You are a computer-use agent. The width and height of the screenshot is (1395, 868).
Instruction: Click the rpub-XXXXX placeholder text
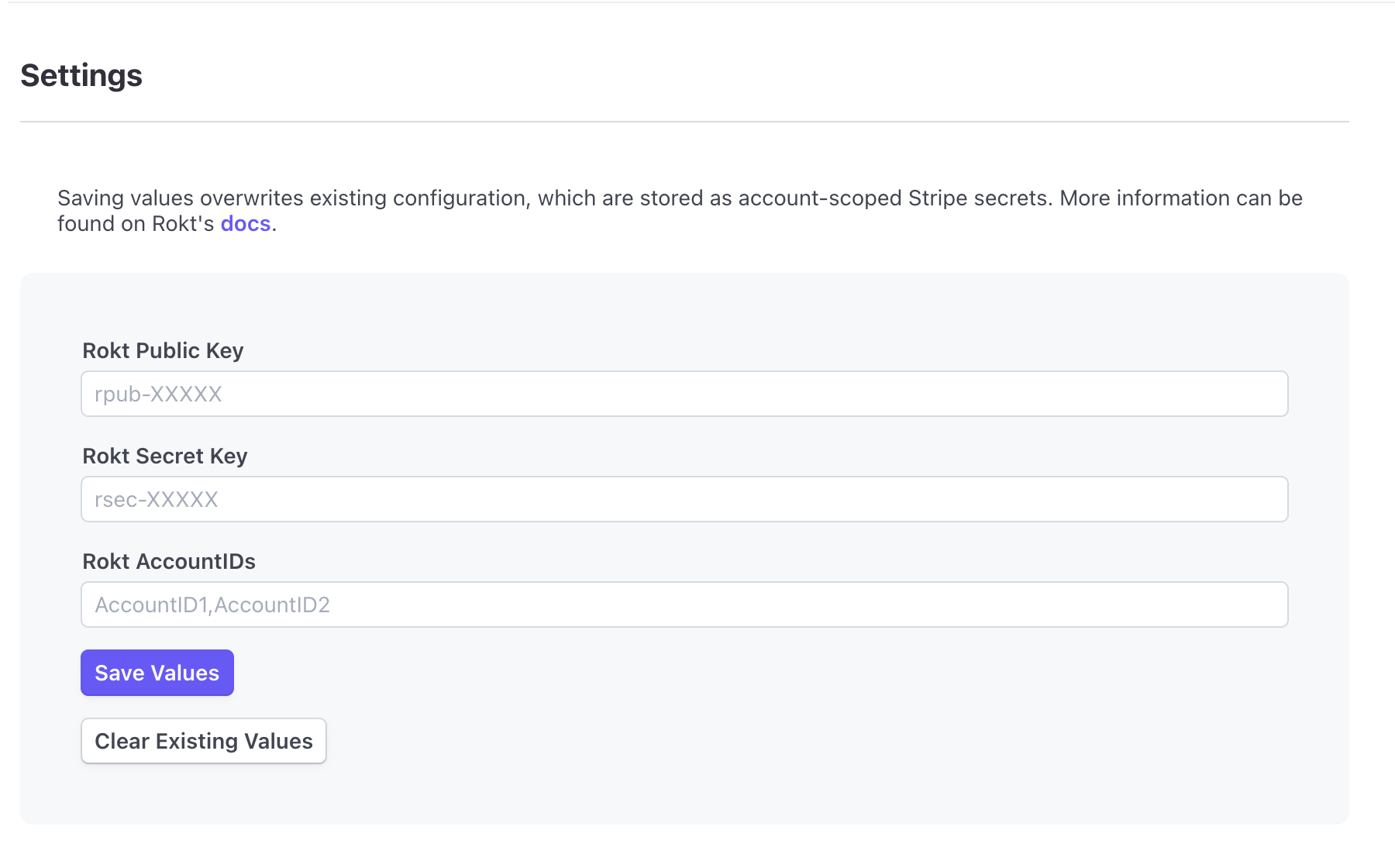pyautogui.click(x=158, y=394)
